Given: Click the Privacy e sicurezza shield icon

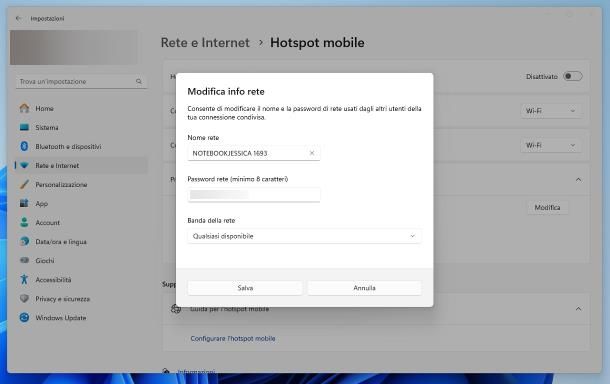Looking at the screenshot, I should click(25, 298).
